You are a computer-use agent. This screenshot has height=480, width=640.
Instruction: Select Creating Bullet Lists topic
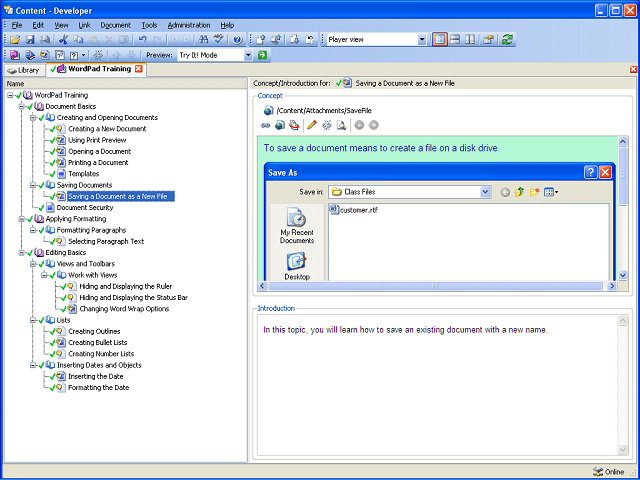pos(98,343)
